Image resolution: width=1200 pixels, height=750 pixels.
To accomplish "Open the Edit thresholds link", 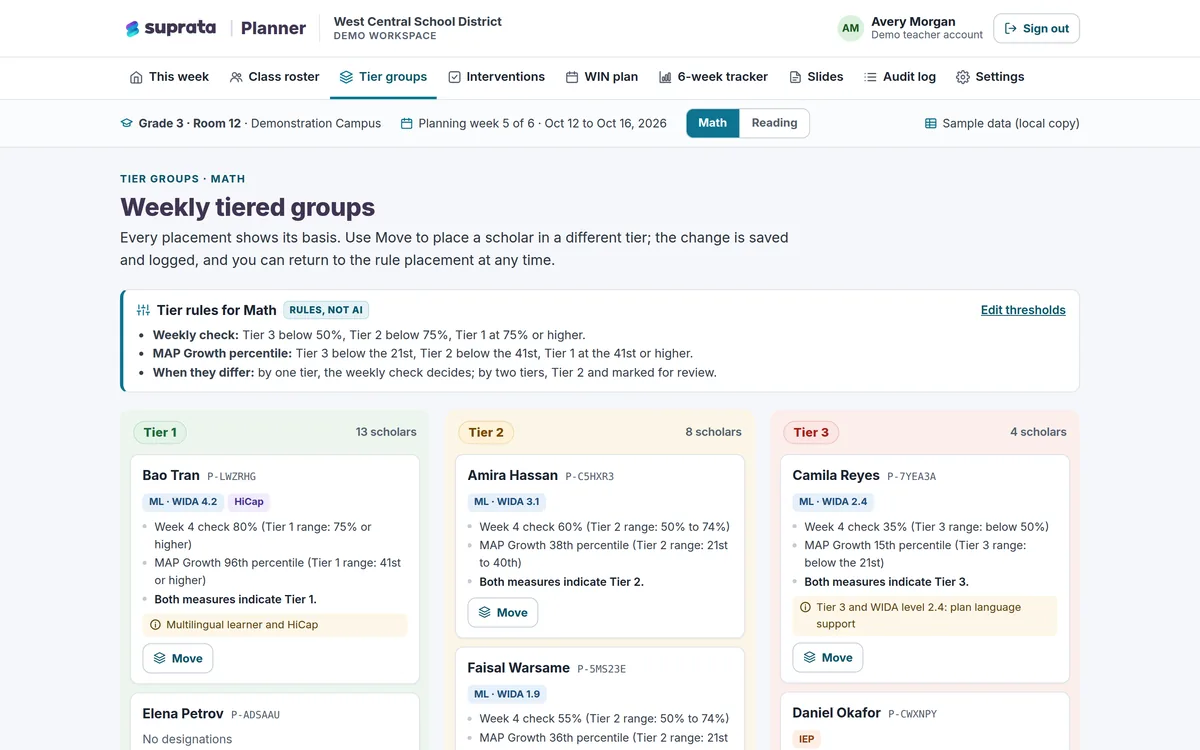I will [x=1023, y=310].
